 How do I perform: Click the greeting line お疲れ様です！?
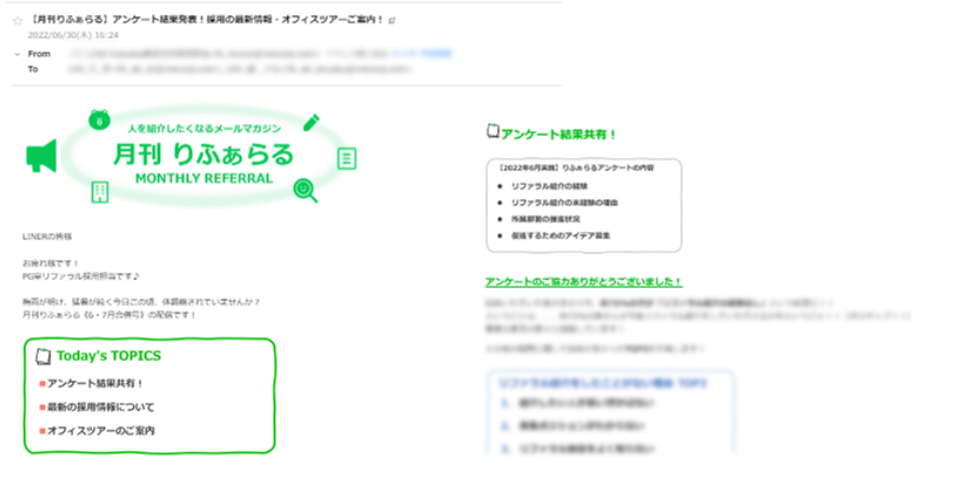[50, 263]
